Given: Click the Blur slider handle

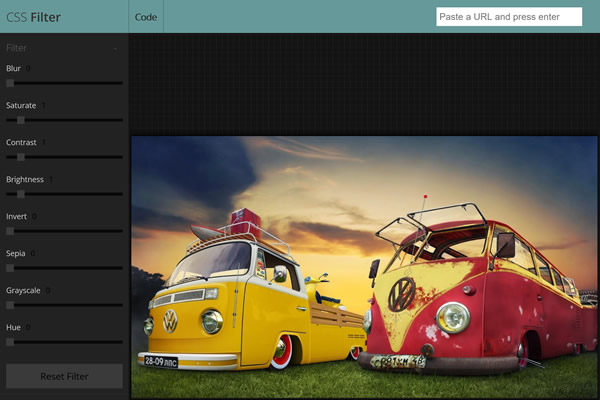Looking at the screenshot, I should coord(10,83).
